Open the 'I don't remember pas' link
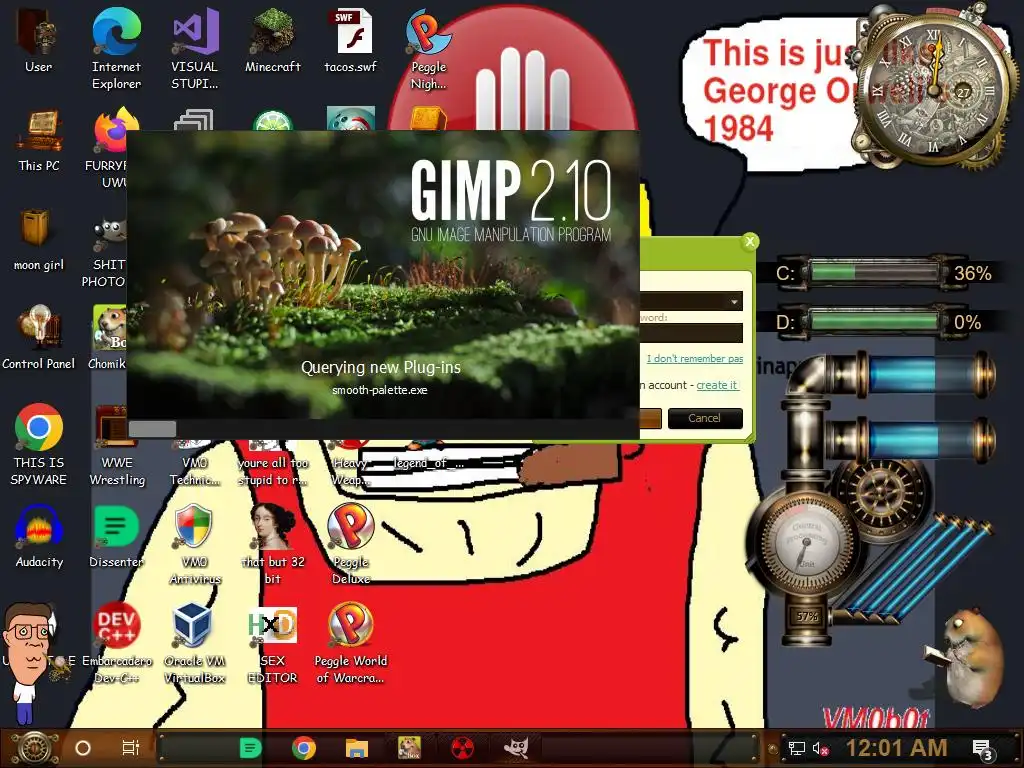1024x768 pixels. tap(695, 359)
